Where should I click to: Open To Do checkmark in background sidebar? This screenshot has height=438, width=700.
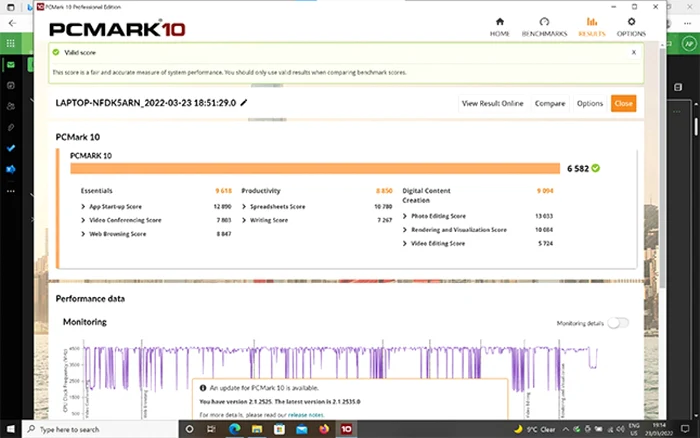point(11,148)
